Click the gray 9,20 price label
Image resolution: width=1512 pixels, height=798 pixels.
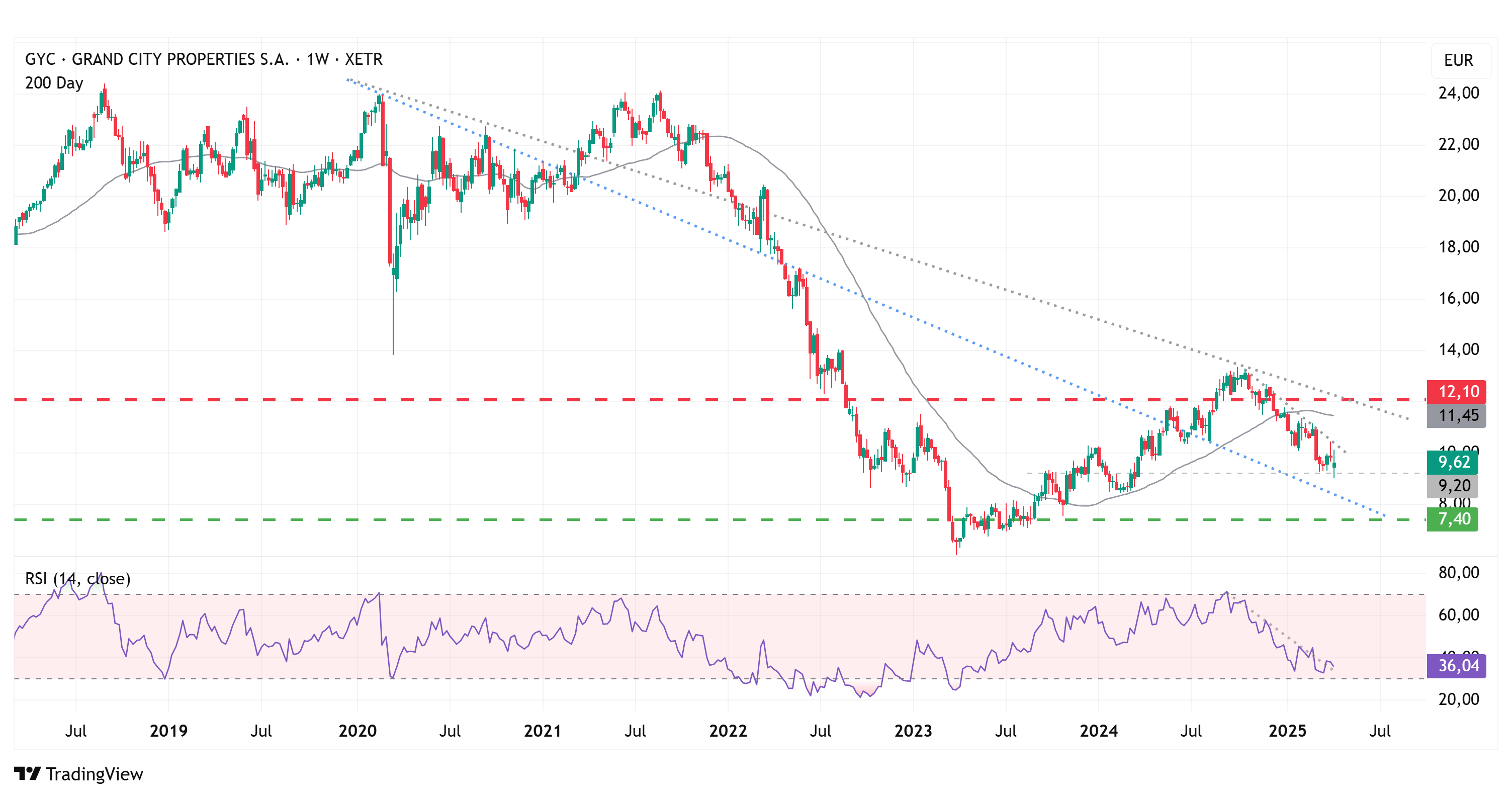click(1452, 486)
